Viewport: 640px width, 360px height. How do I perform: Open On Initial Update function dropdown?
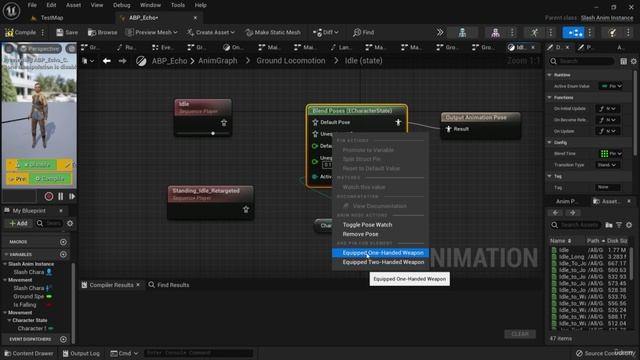click(x=607, y=109)
